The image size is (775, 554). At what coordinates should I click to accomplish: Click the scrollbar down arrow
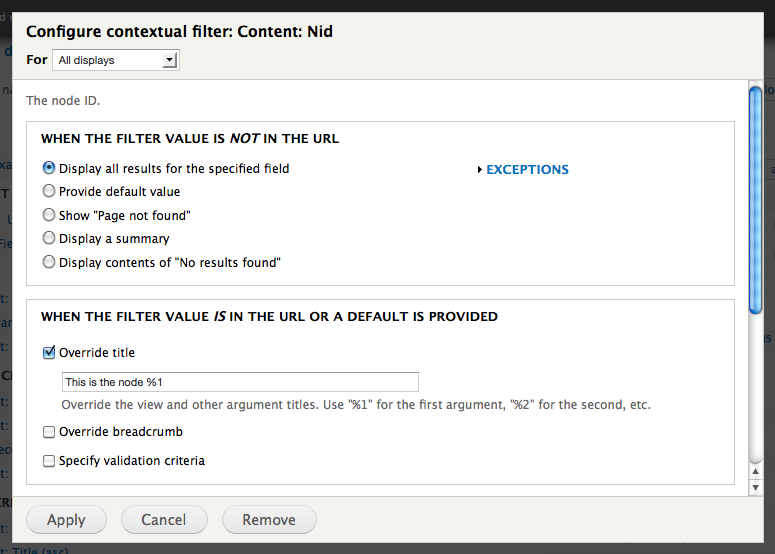point(756,485)
